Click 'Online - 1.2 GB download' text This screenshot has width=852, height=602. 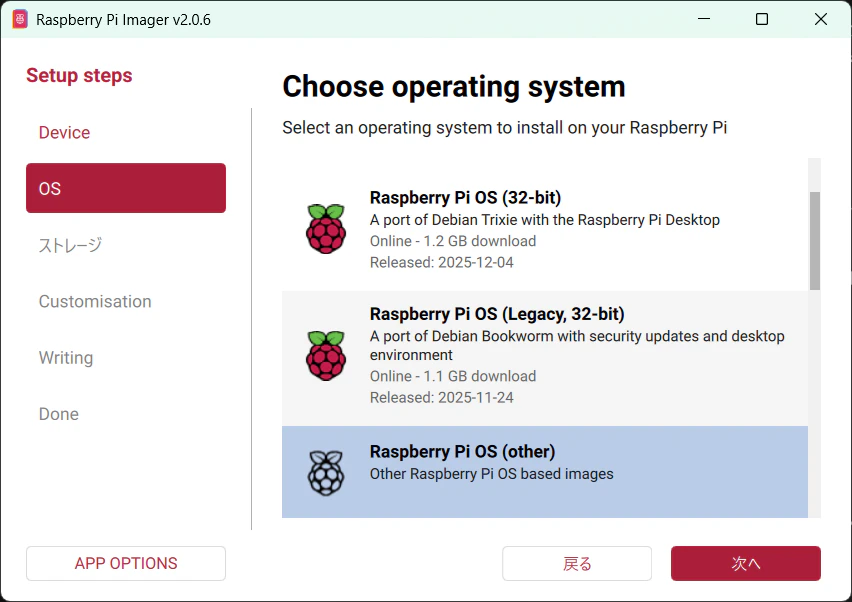(453, 241)
